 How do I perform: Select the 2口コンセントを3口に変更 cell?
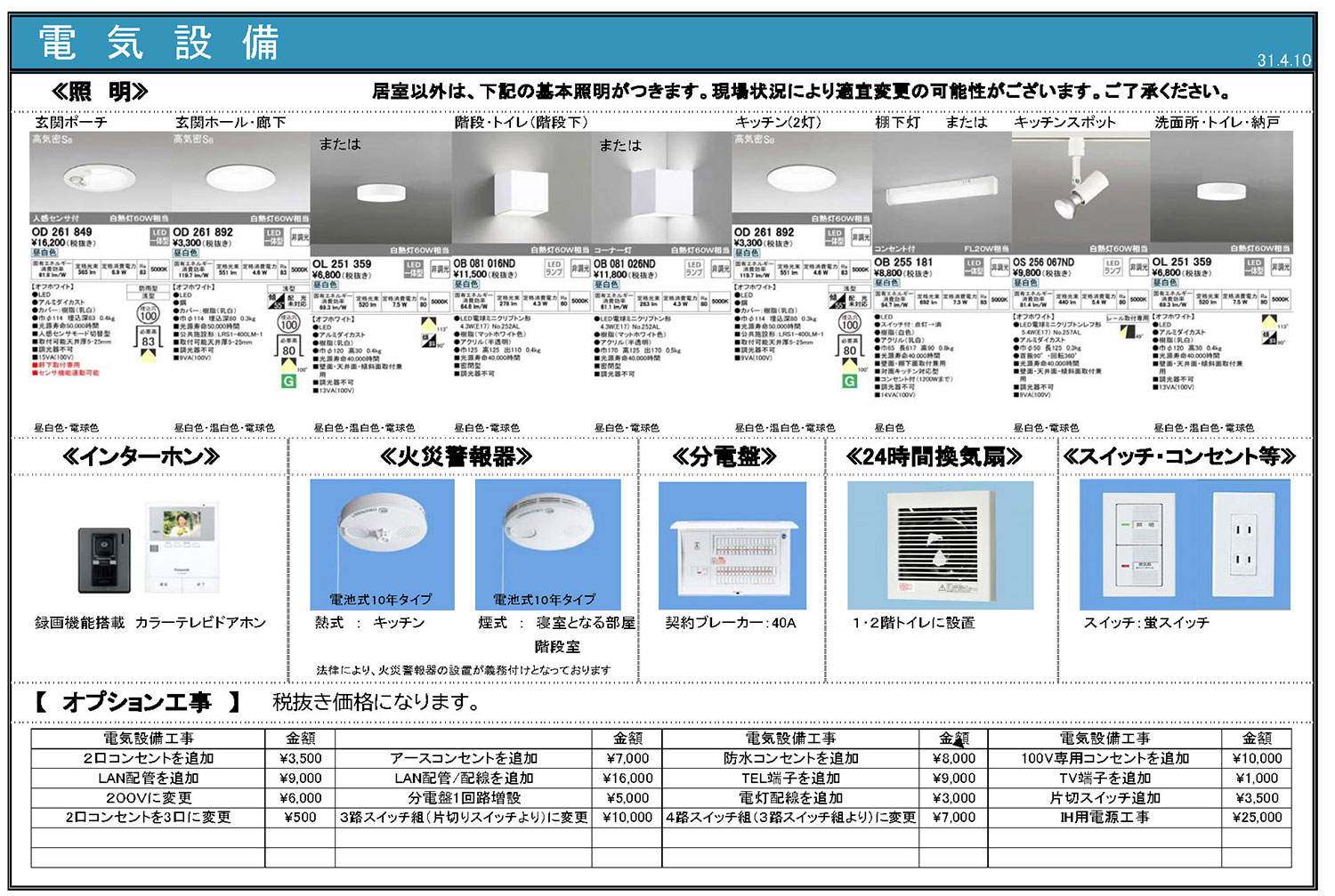149,817
